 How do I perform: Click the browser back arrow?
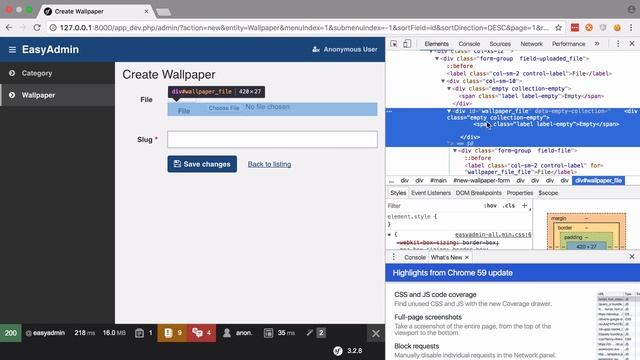tap(9, 27)
